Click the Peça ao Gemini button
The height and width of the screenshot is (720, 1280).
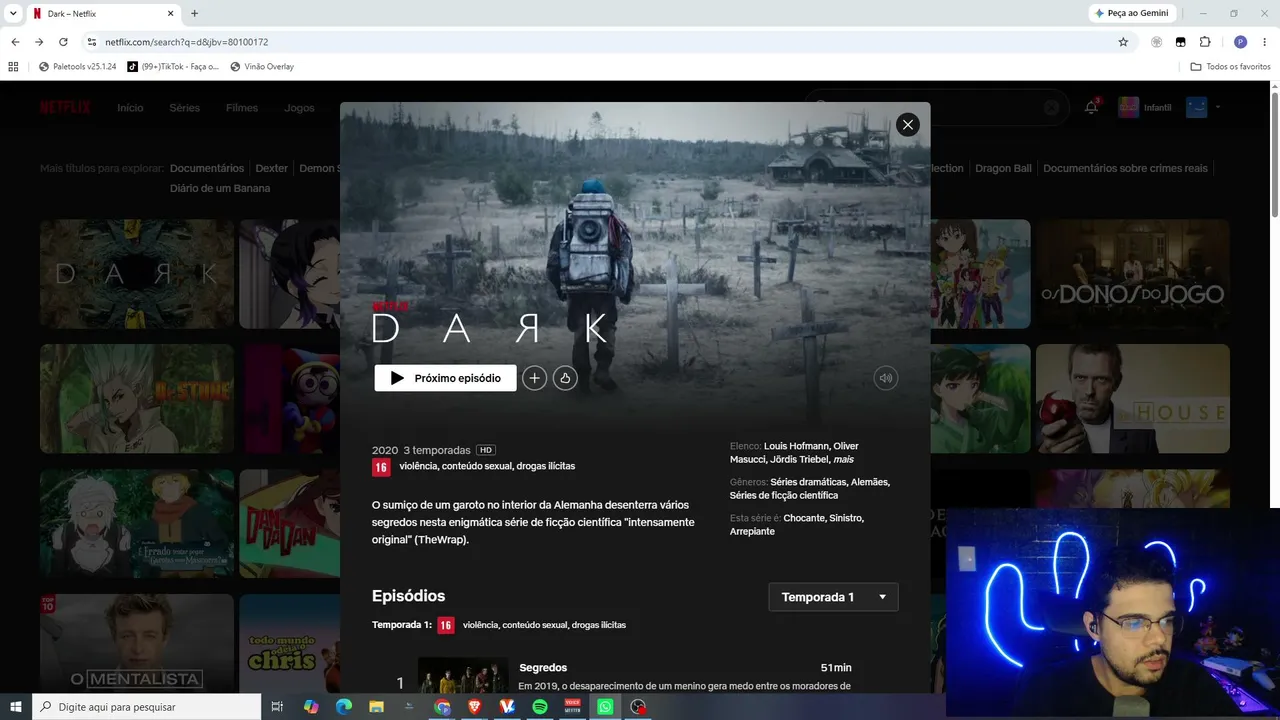[x=1132, y=13]
